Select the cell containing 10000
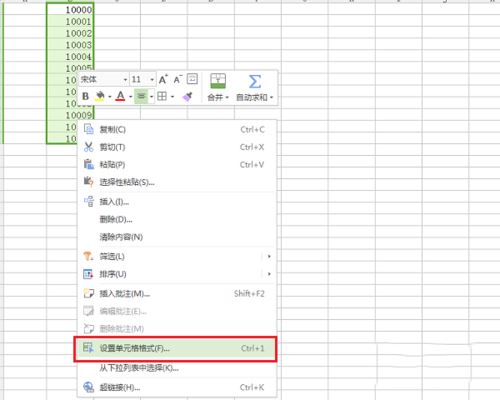Viewport: 500px width, 400px height. point(70,10)
